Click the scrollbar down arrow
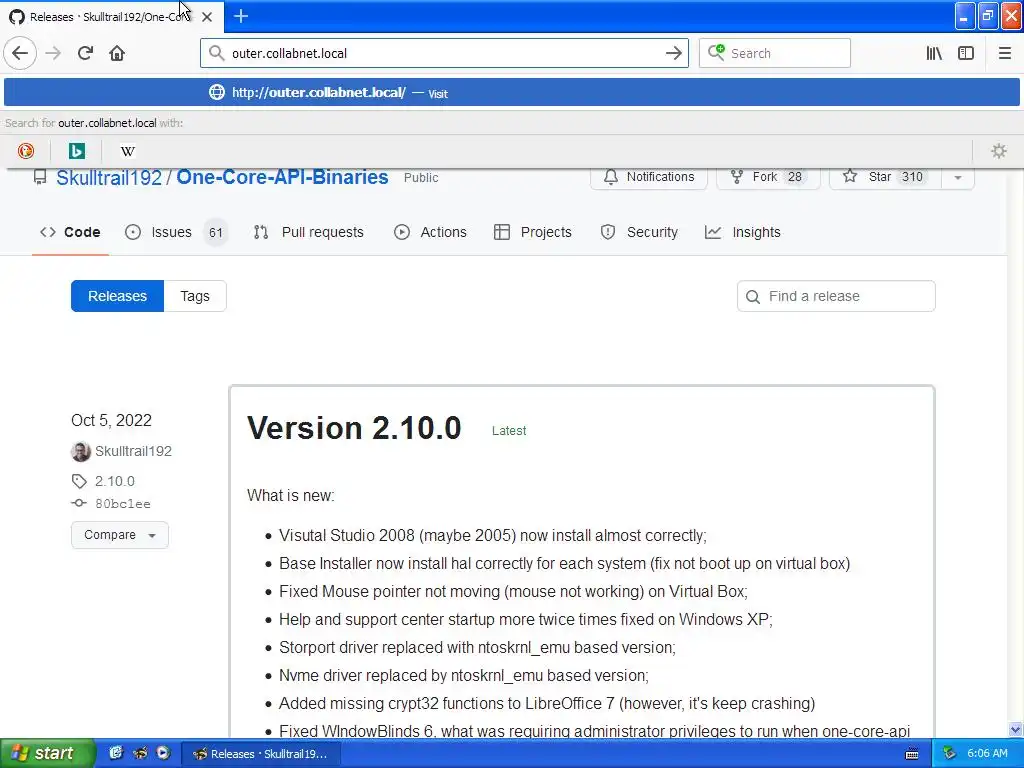Viewport: 1024px width, 768px height. 1016,729
